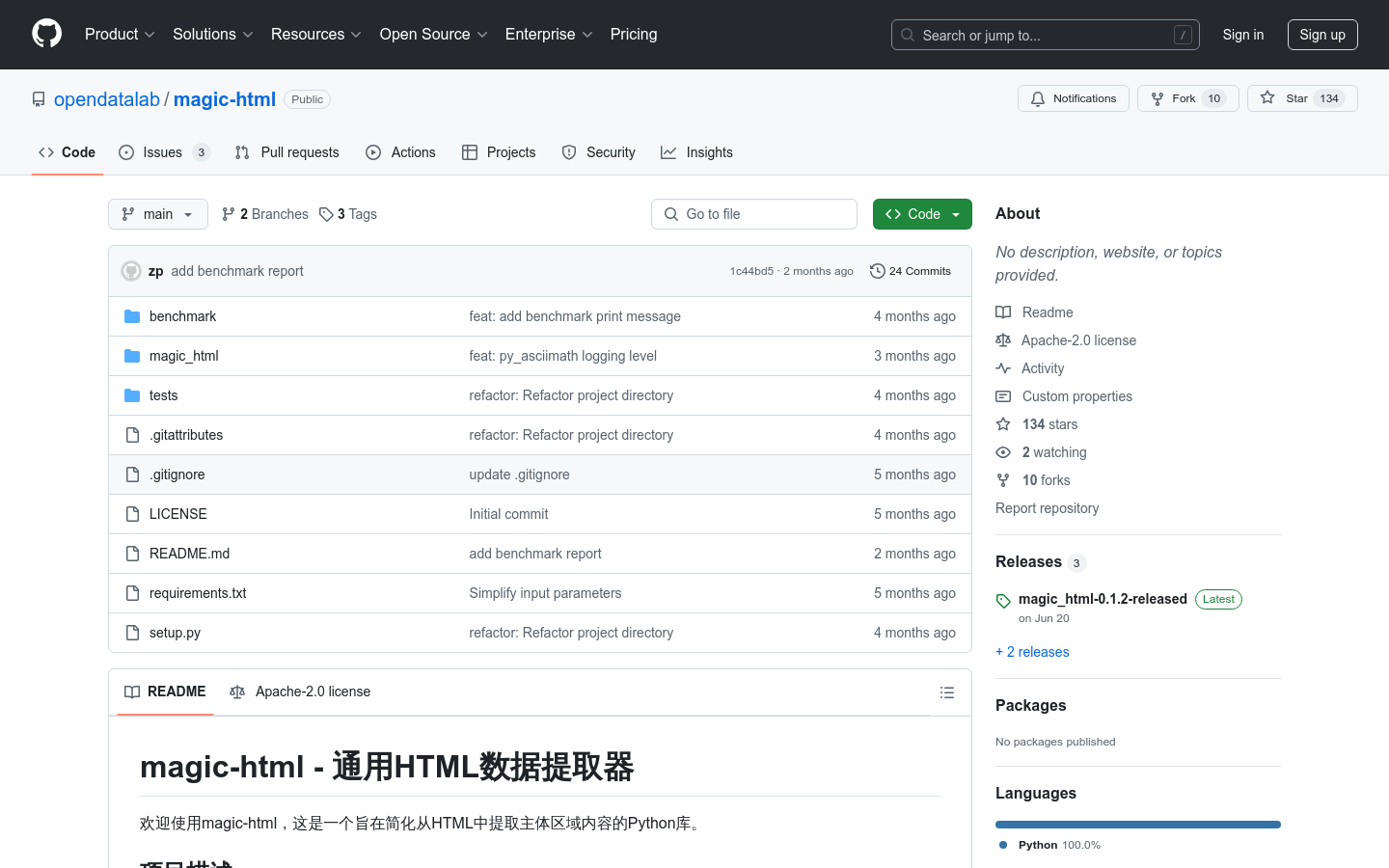Switch to the Issues tab
The height and width of the screenshot is (868, 1389).
[163, 152]
